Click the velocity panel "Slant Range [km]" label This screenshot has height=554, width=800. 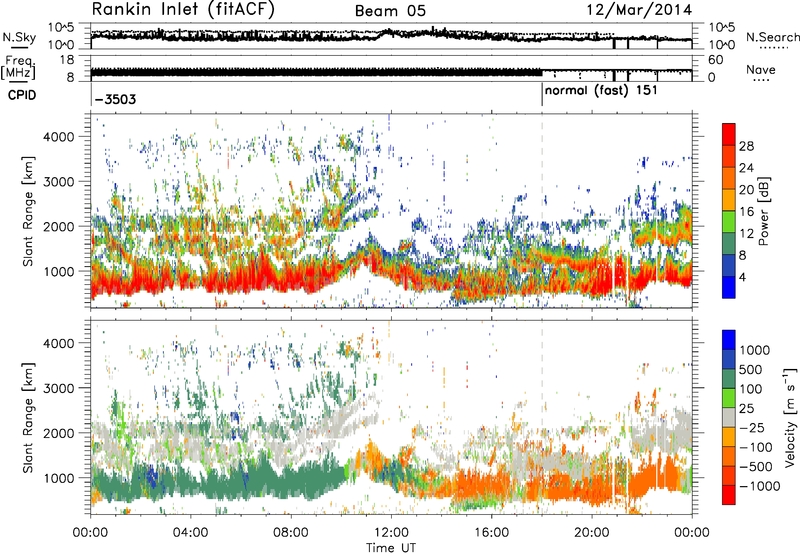pos(28,417)
